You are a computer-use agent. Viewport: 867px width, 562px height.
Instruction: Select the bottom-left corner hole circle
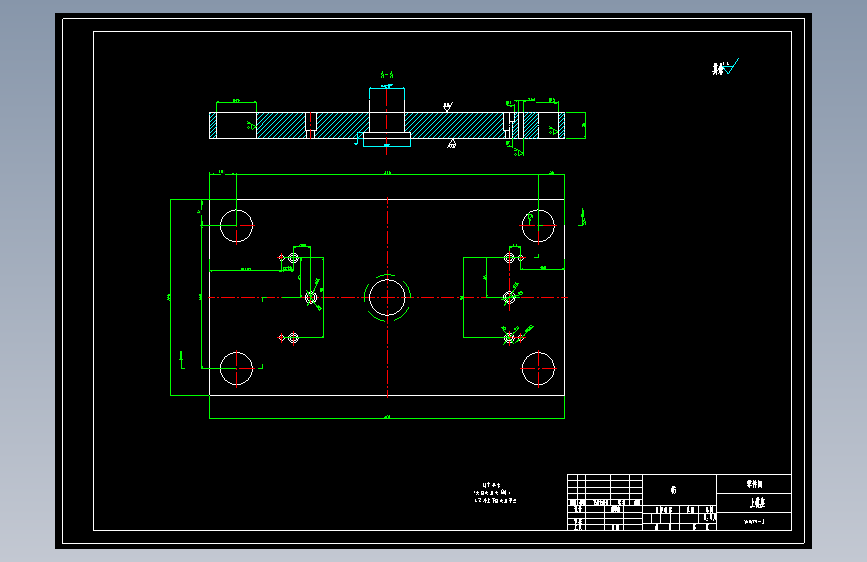click(x=237, y=368)
